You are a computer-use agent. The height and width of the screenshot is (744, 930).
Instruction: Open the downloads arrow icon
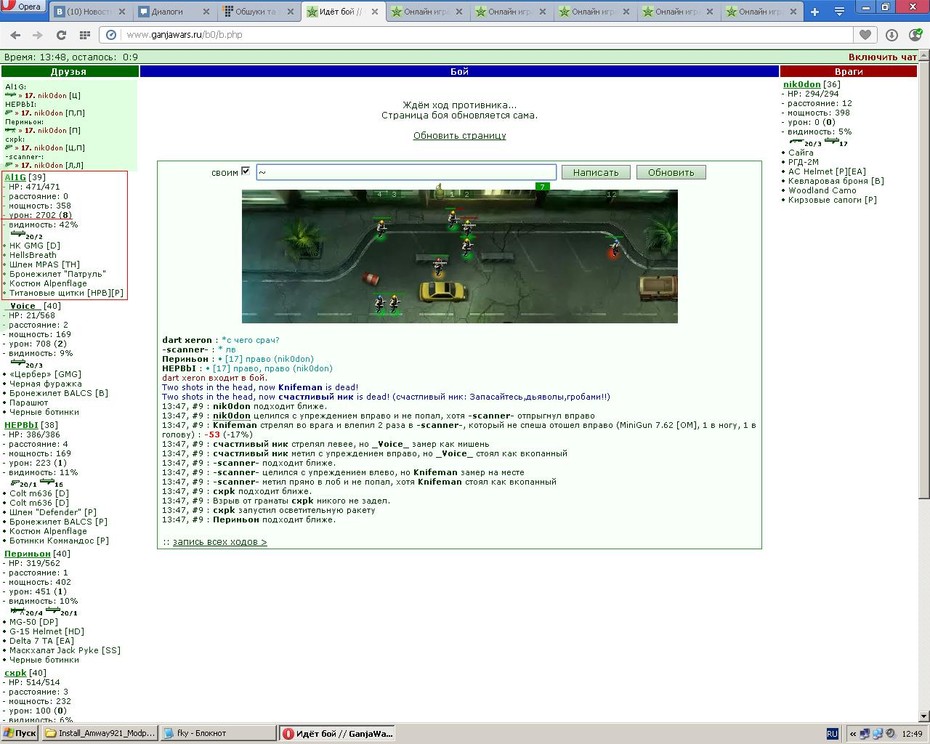coord(891,35)
